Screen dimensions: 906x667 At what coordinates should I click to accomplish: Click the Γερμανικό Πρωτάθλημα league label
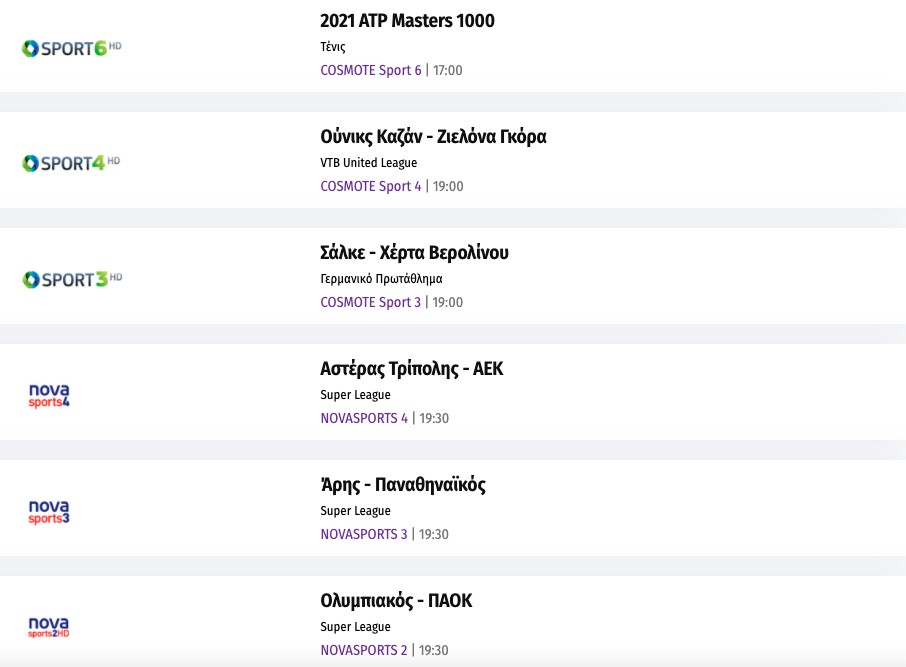(x=381, y=279)
